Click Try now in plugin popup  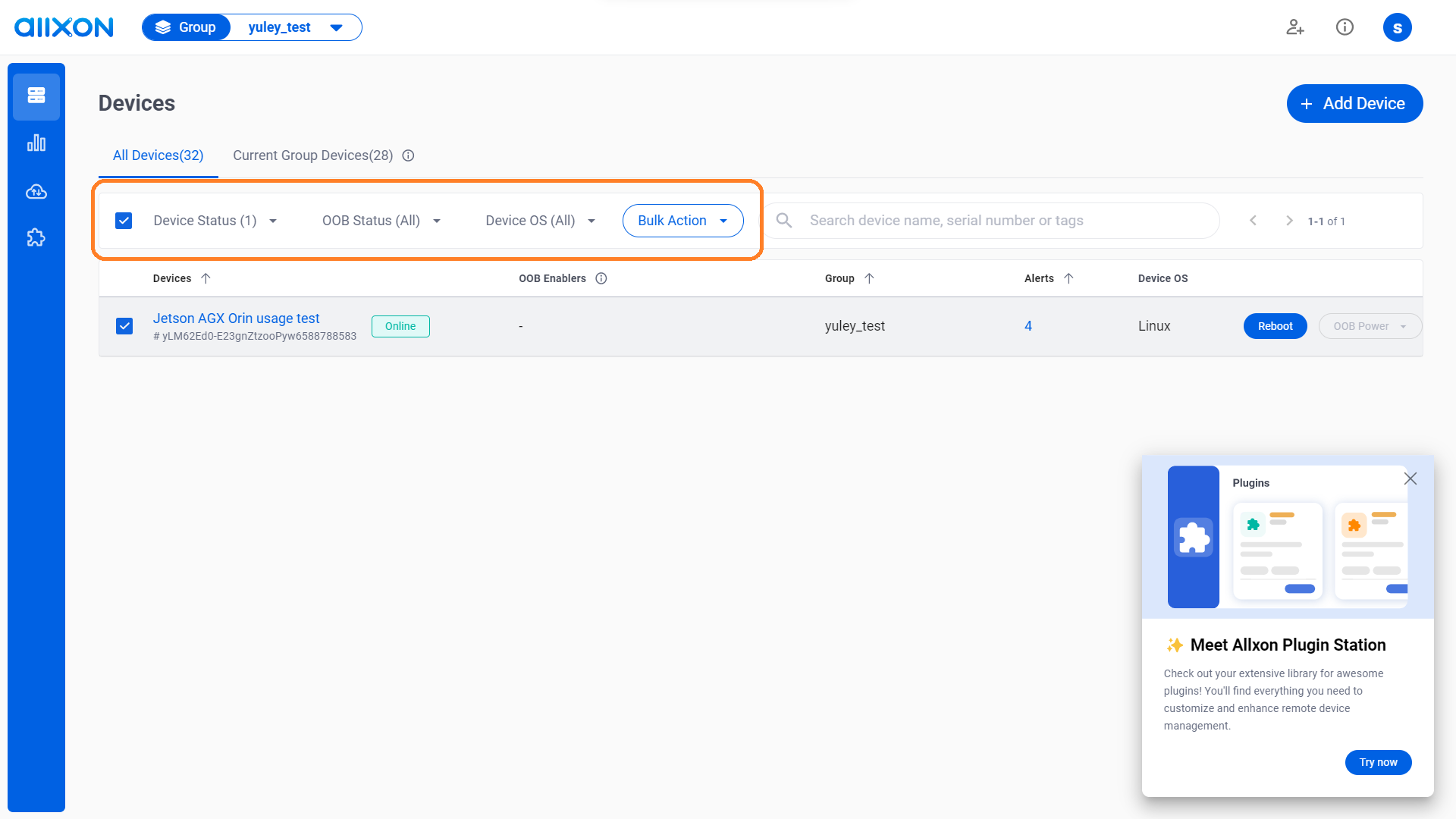[x=1378, y=762]
